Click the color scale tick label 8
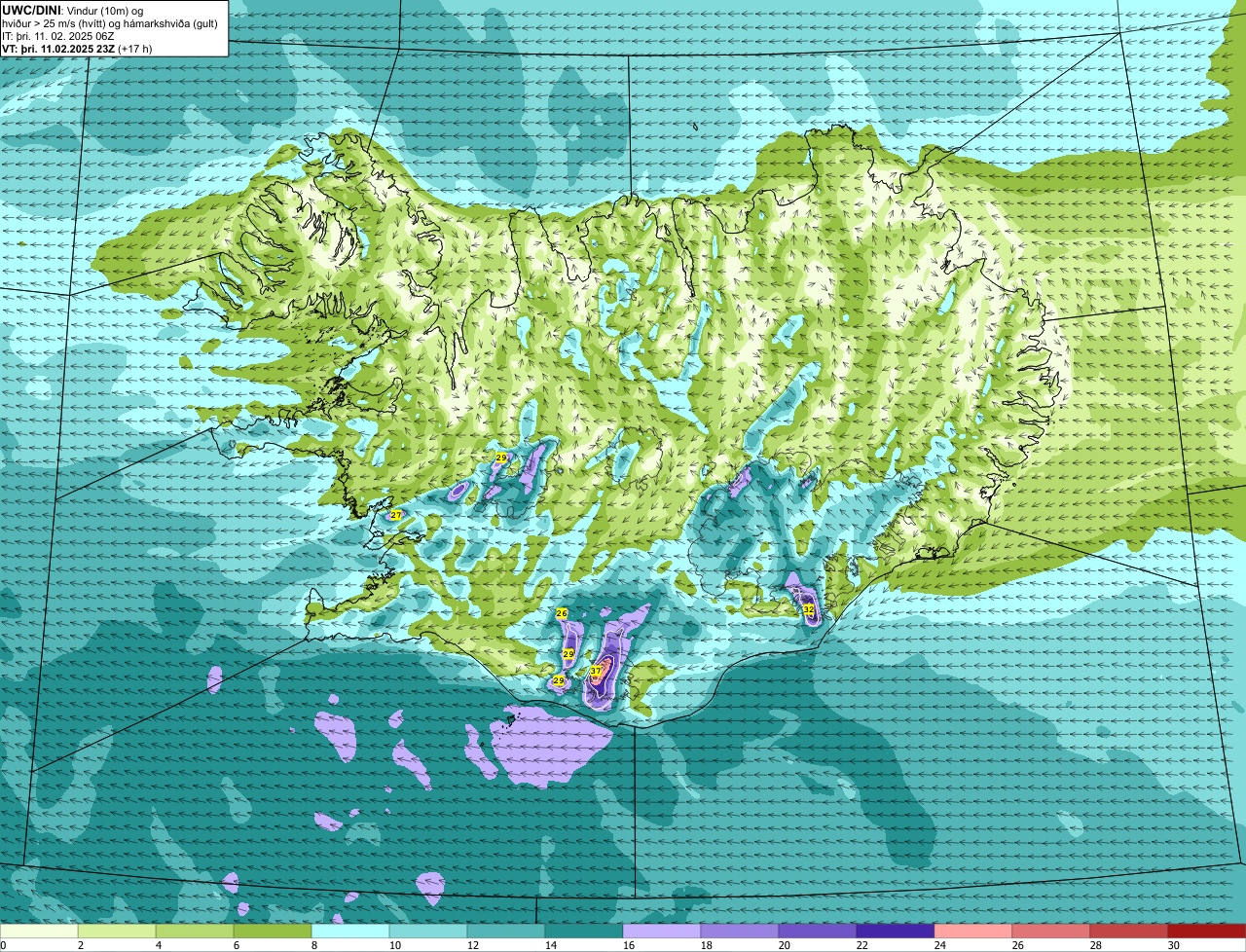The height and width of the screenshot is (952, 1246). (x=313, y=945)
